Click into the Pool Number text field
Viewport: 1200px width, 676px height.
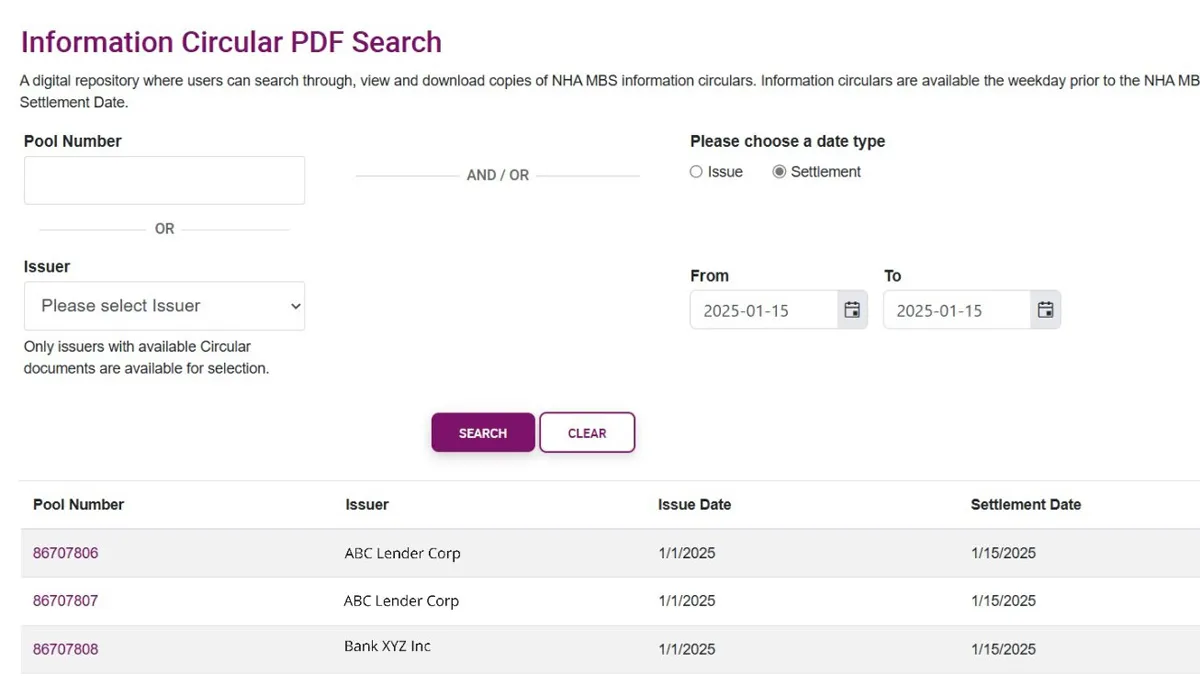click(x=164, y=180)
